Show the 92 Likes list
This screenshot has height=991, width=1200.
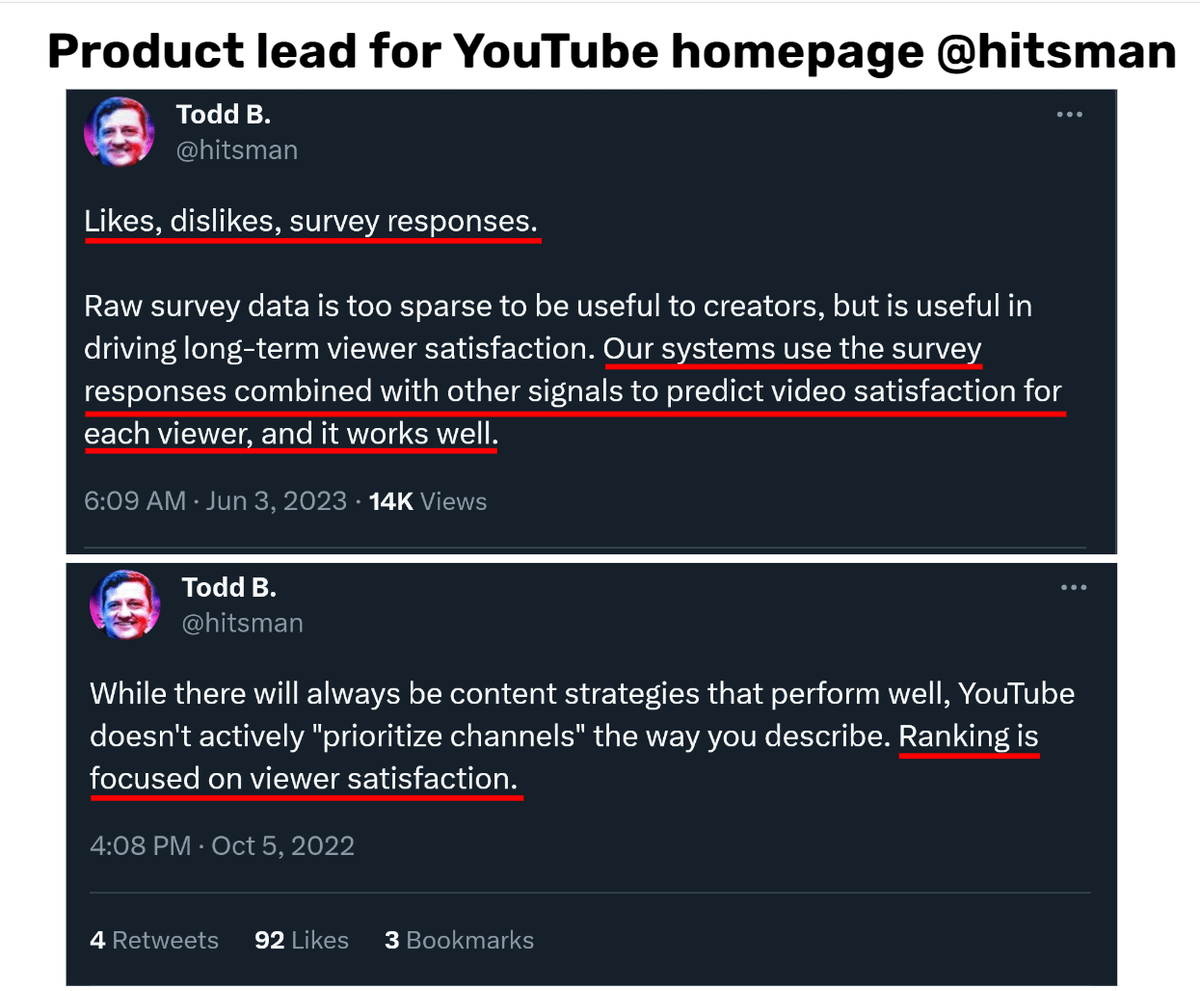[x=301, y=940]
